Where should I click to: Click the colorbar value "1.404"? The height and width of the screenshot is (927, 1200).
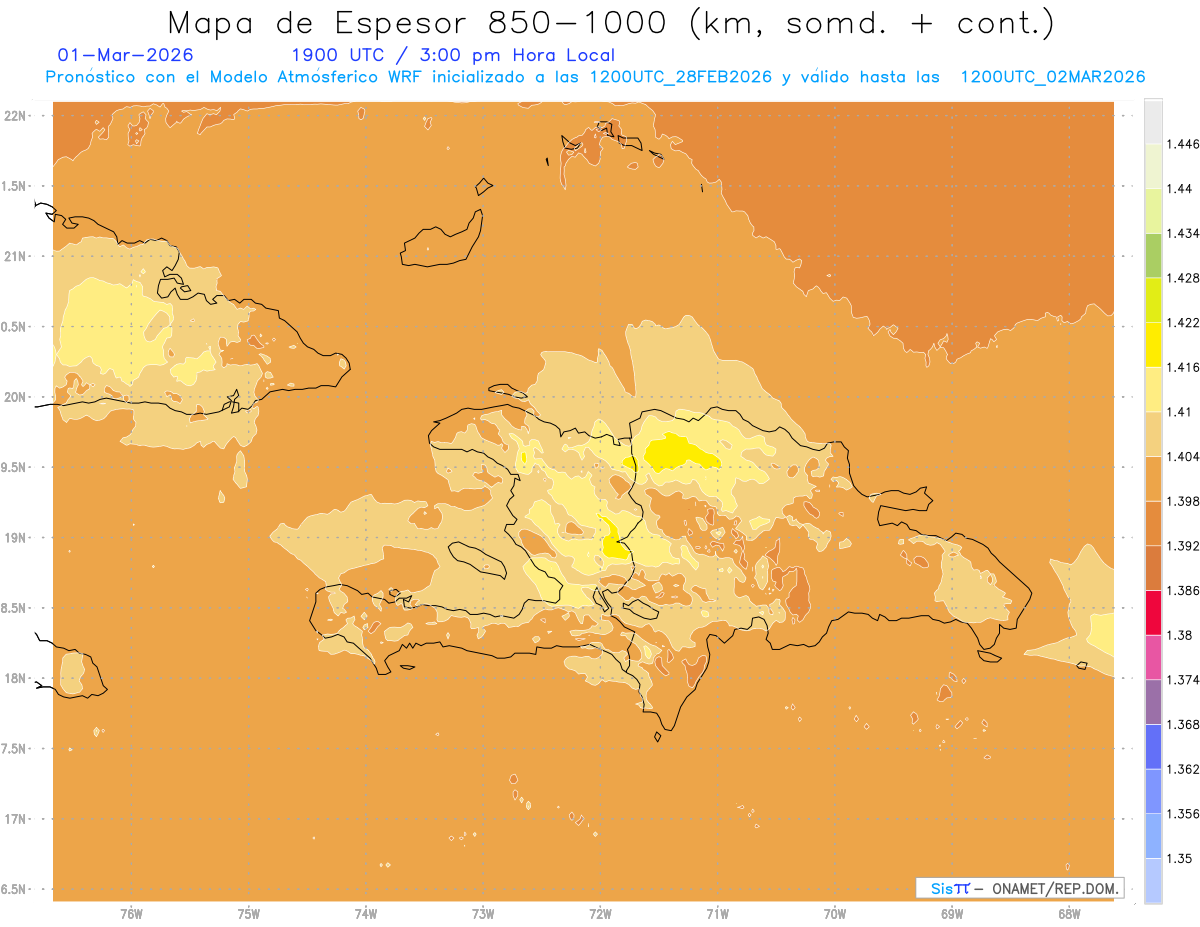(x=1183, y=456)
